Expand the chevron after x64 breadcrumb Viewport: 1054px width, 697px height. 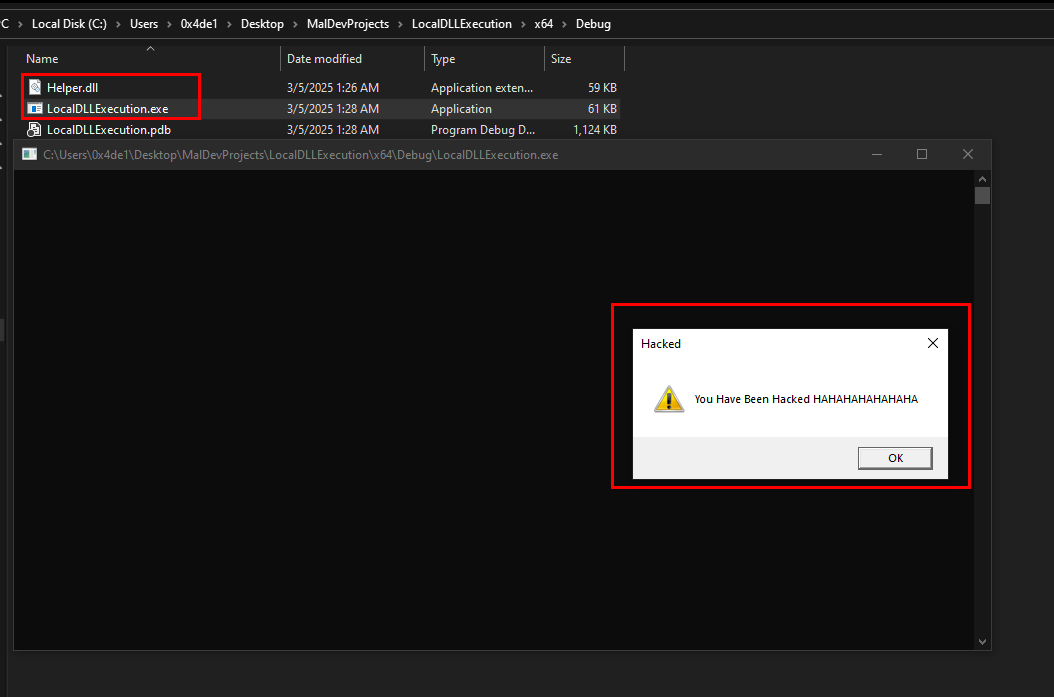tap(564, 24)
